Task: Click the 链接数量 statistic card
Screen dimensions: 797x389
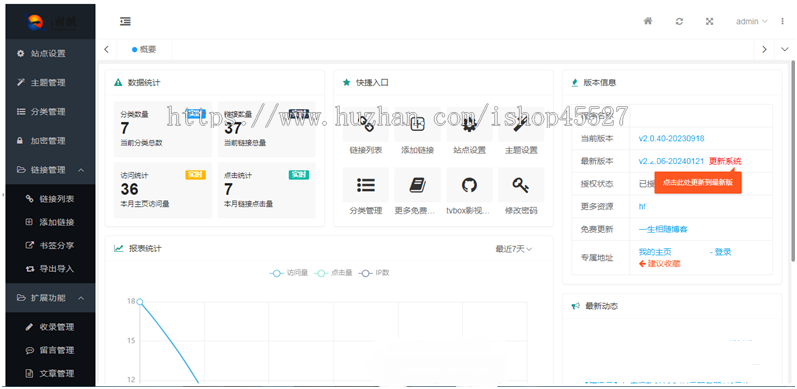Action: click(x=266, y=129)
